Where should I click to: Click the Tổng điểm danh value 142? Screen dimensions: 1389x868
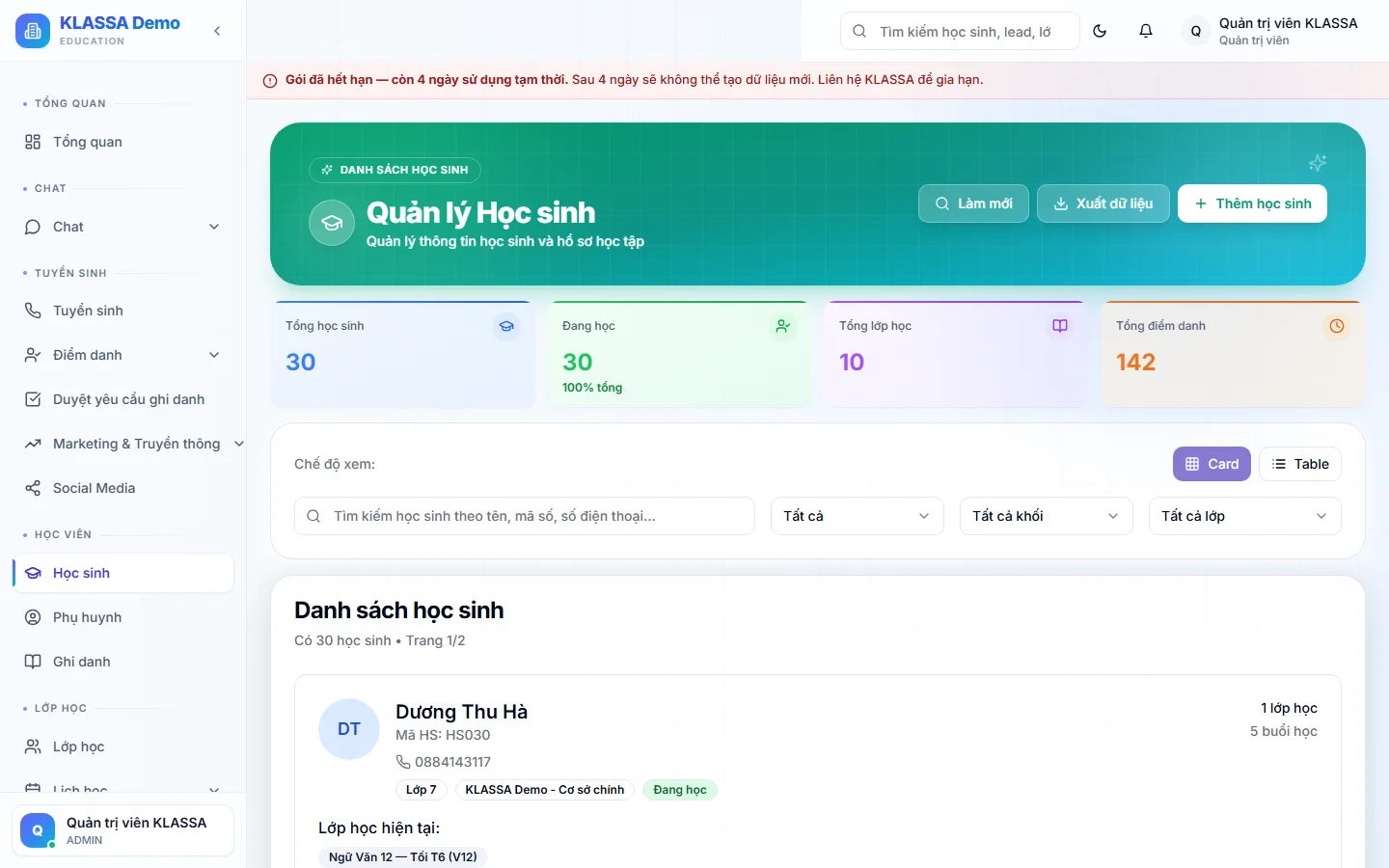[x=1135, y=362]
